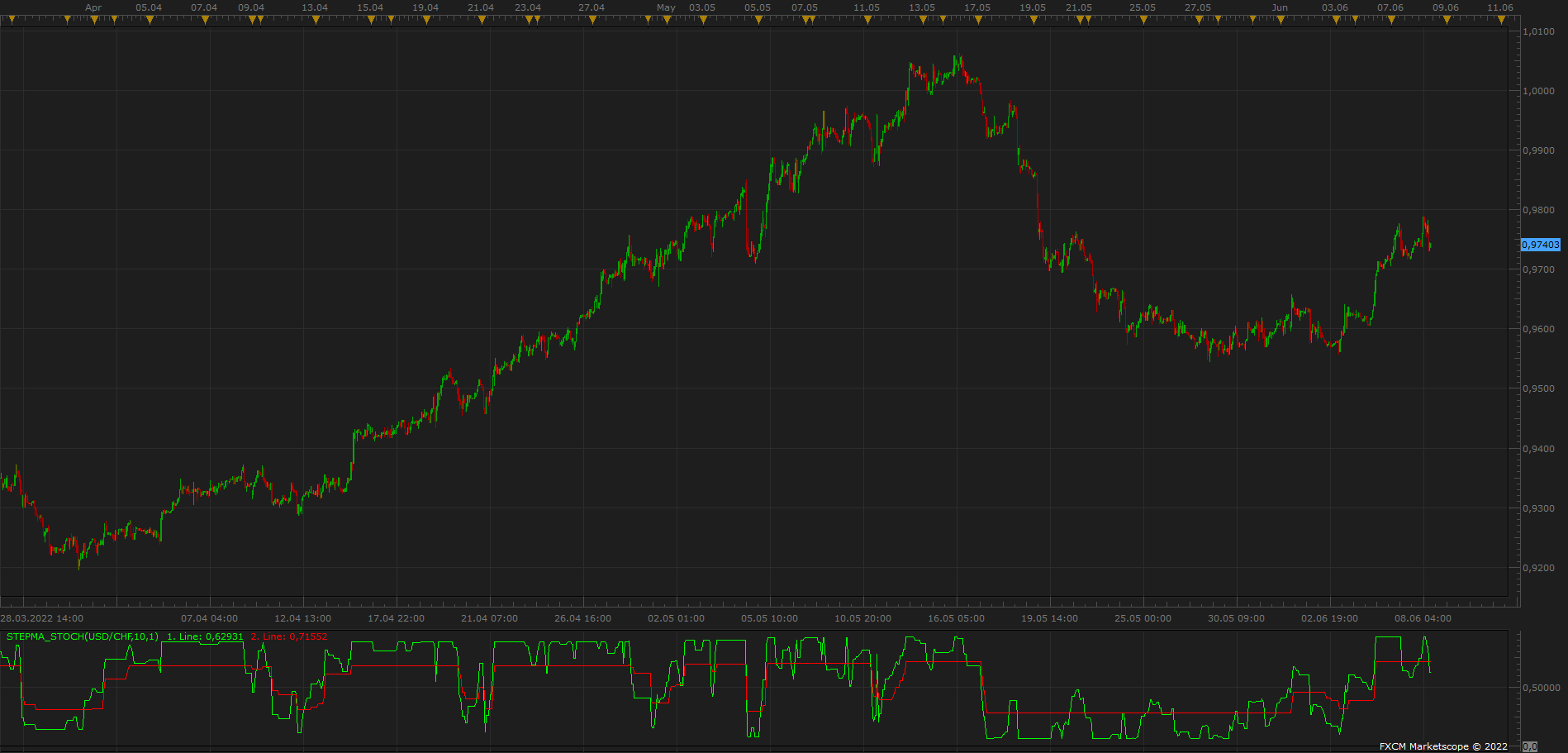Click the orange marker beneath the 27.04 date
The width and height of the screenshot is (1568, 753).
coord(592,20)
